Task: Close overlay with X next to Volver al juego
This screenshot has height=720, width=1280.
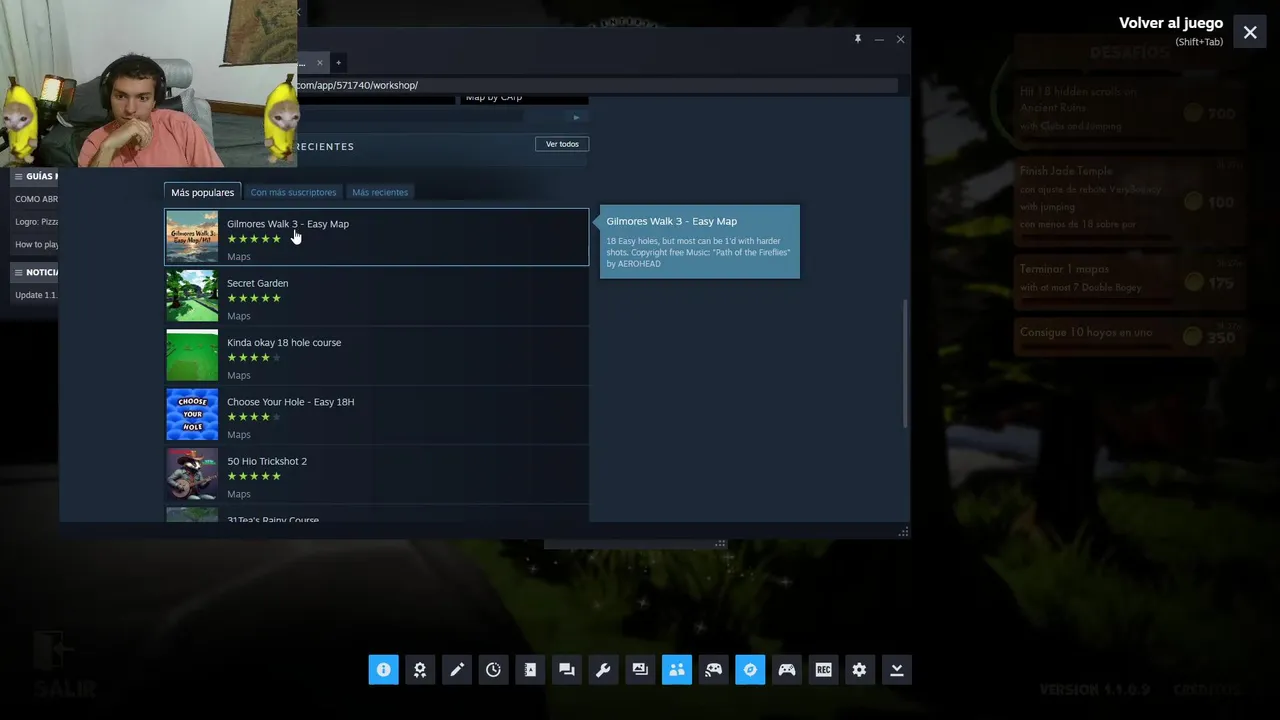Action: [x=1250, y=32]
